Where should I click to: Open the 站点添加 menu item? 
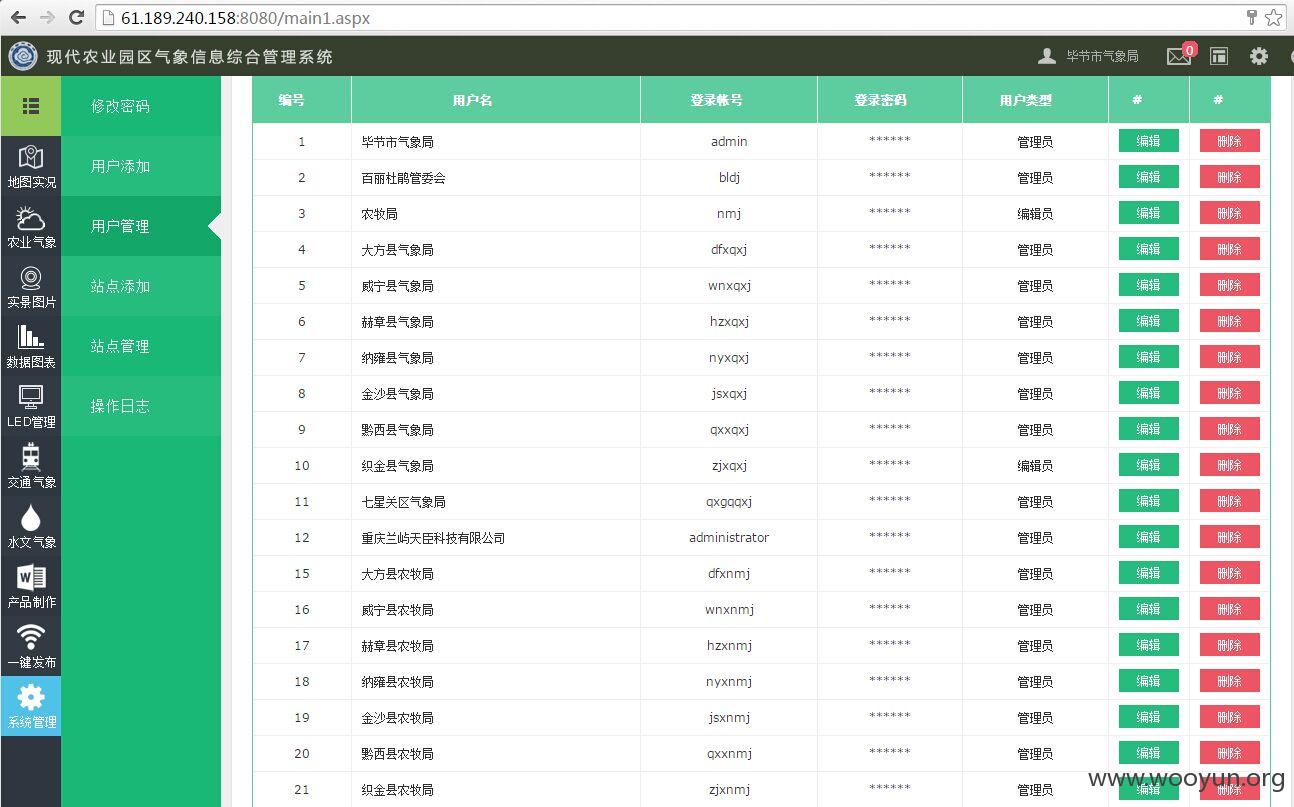[141, 286]
